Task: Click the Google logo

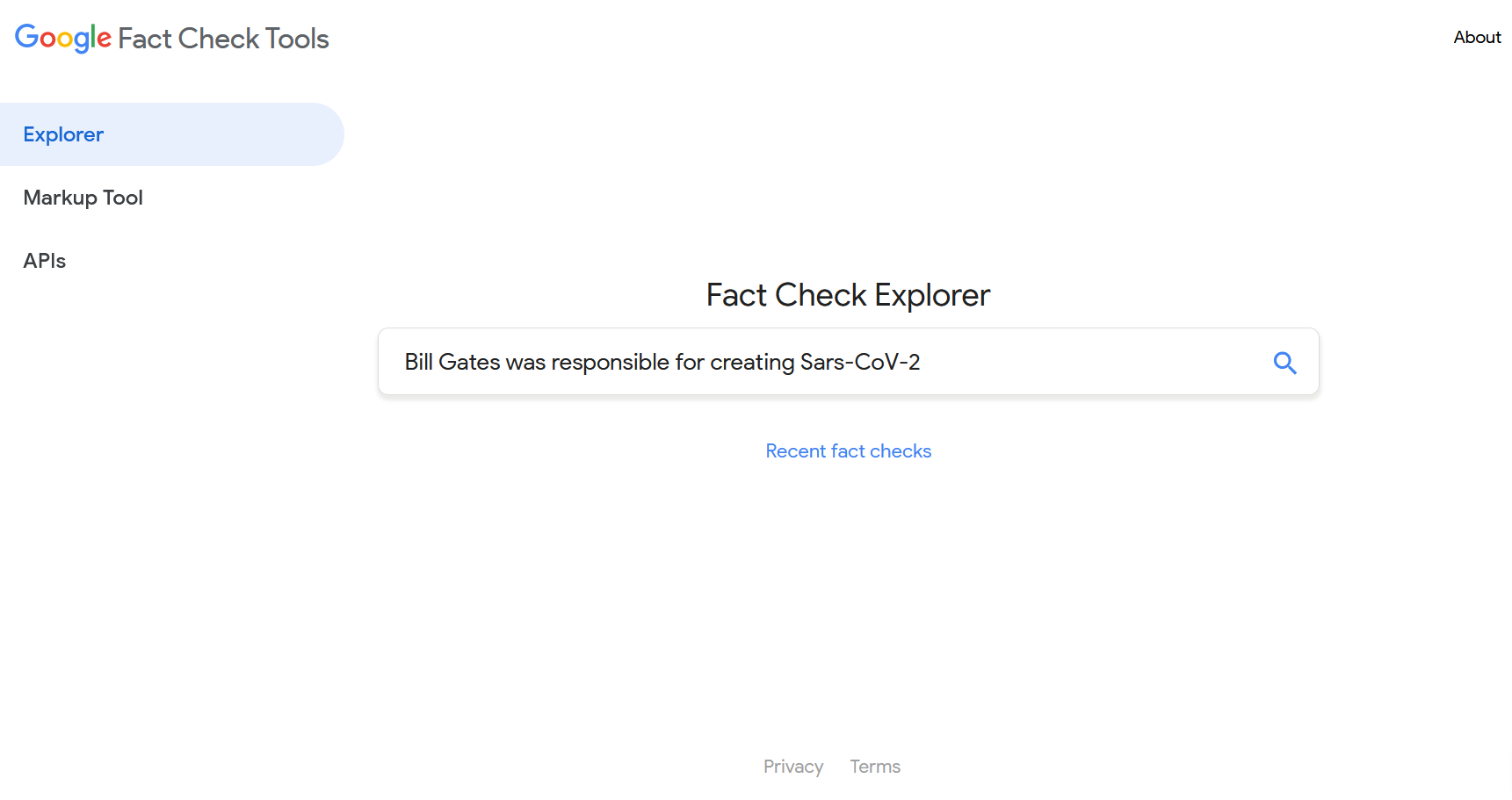Action: (63, 38)
